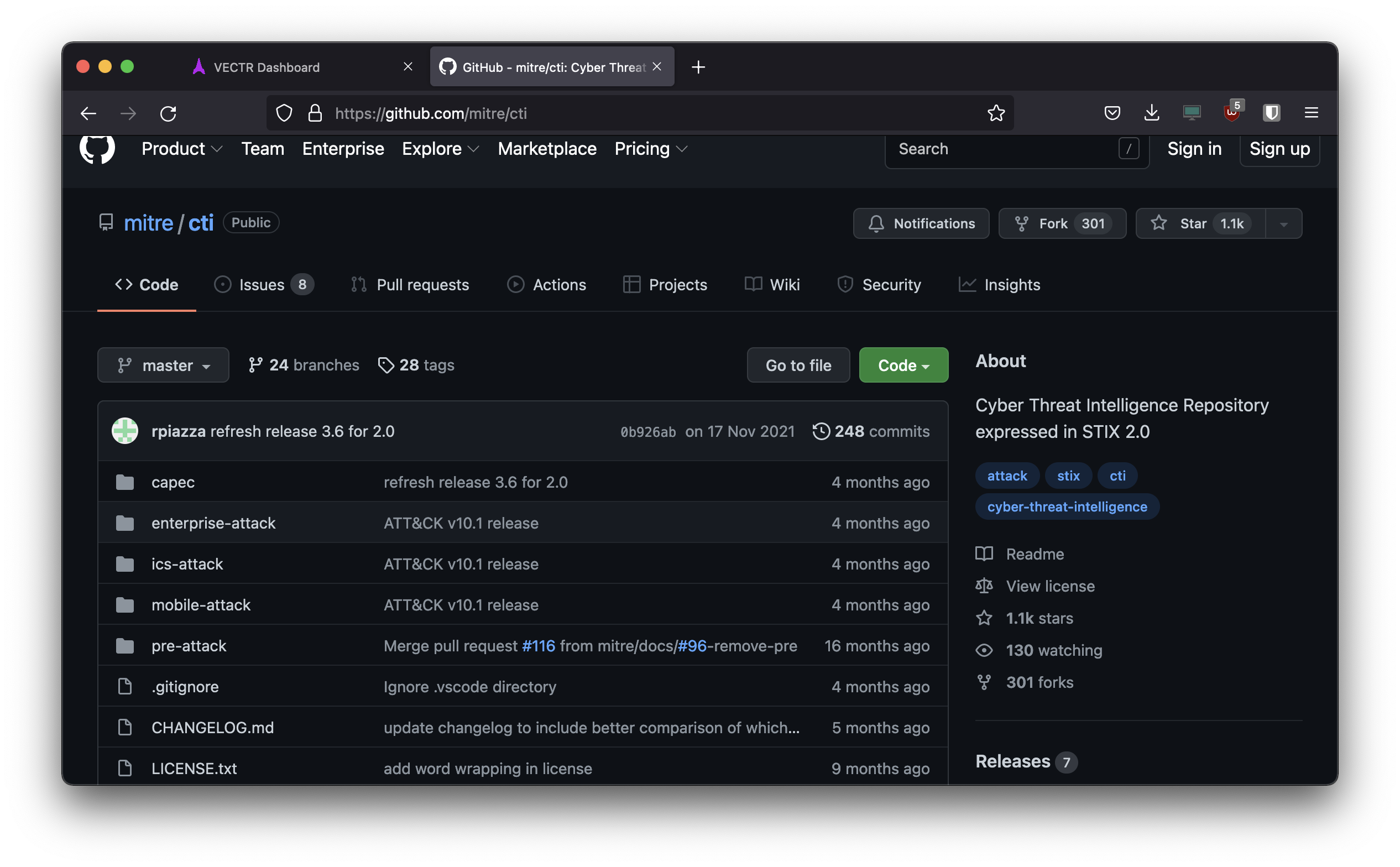The height and width of the screenshot is (867, 1400).
Task: Click the 248 commits history icon
Action: click(x=821, y=431)
